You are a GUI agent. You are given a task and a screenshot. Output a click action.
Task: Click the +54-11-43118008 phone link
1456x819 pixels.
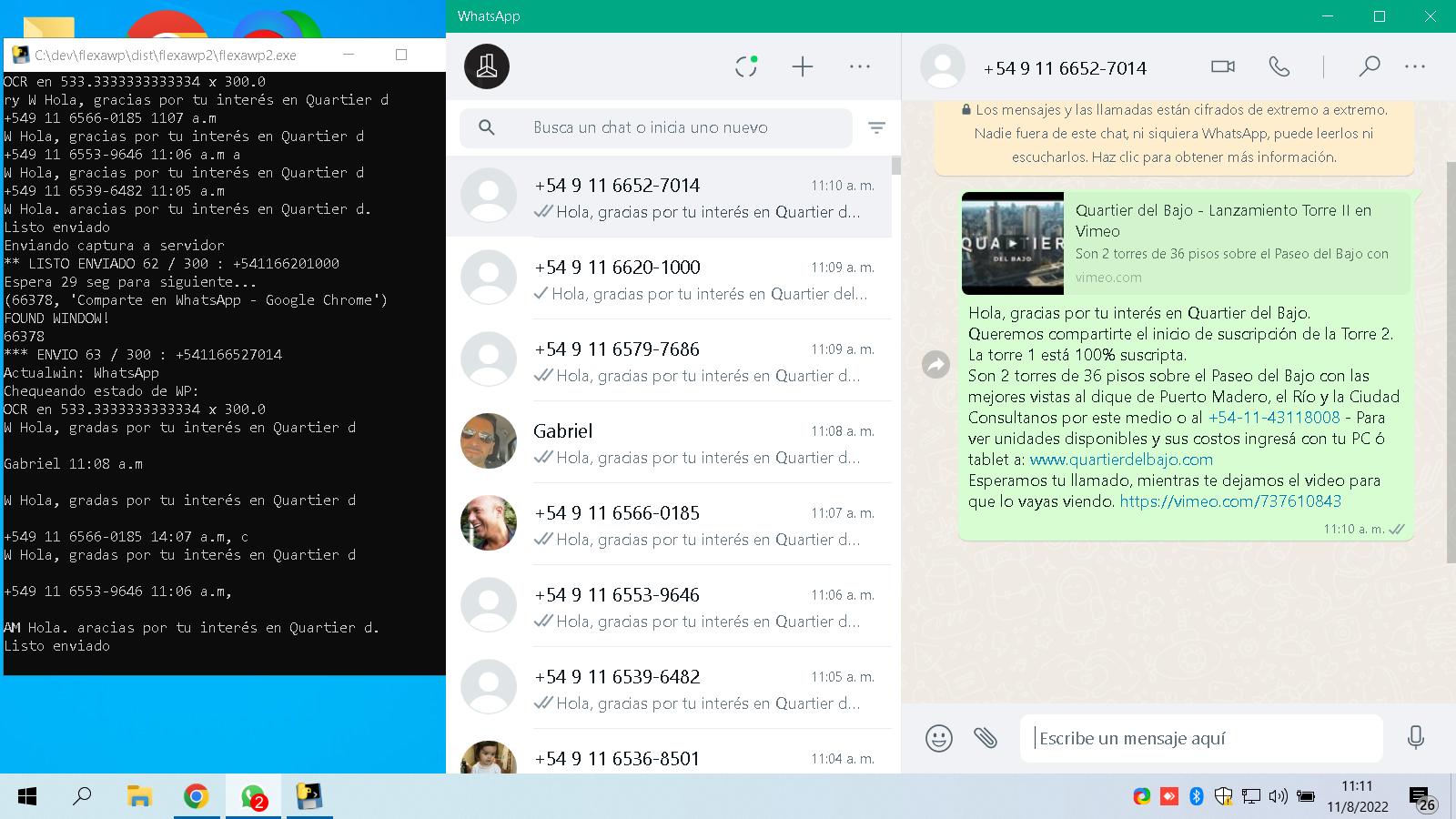click(x=1274, y=418)
